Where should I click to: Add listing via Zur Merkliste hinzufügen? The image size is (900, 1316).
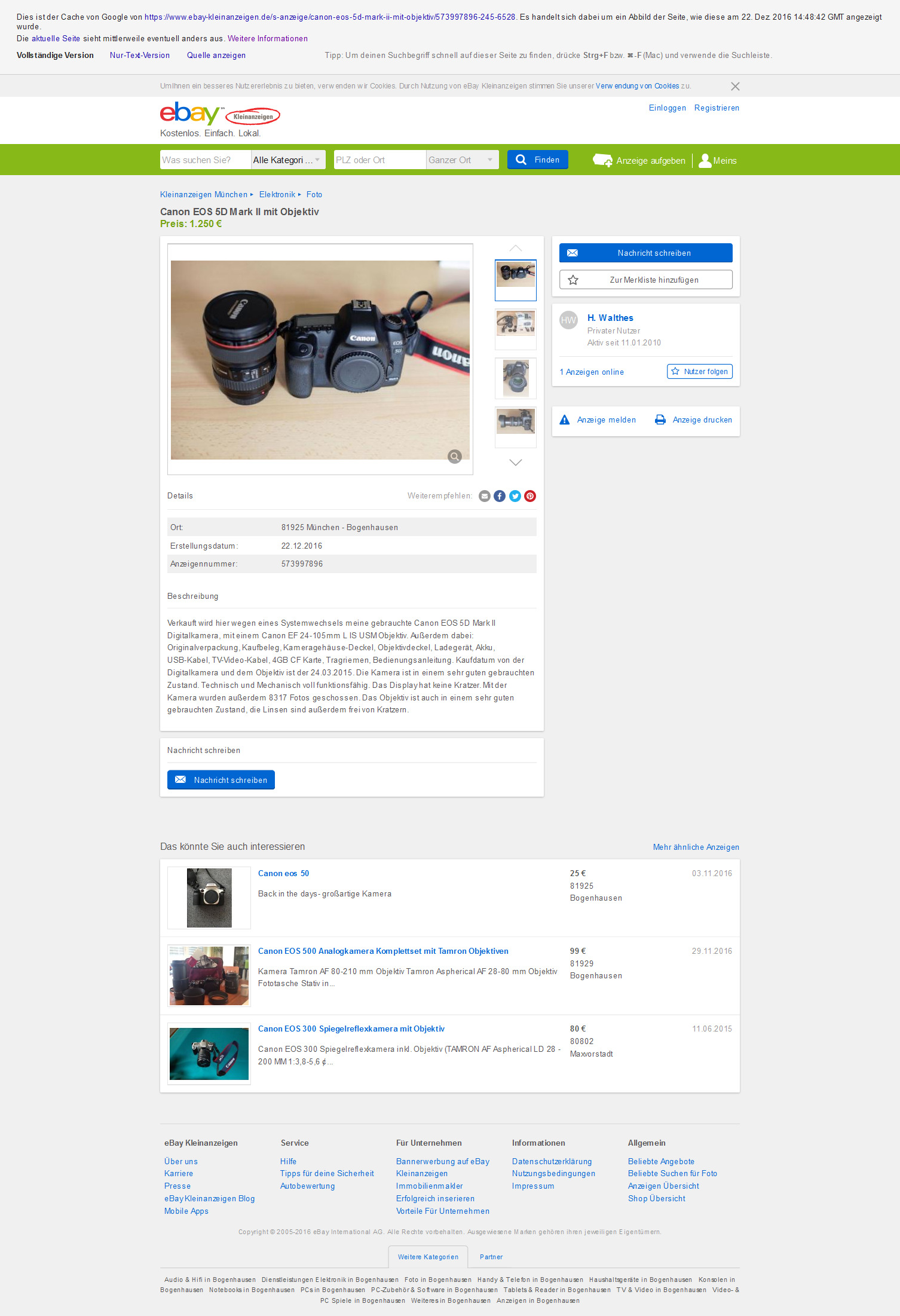tap(646, 280)
